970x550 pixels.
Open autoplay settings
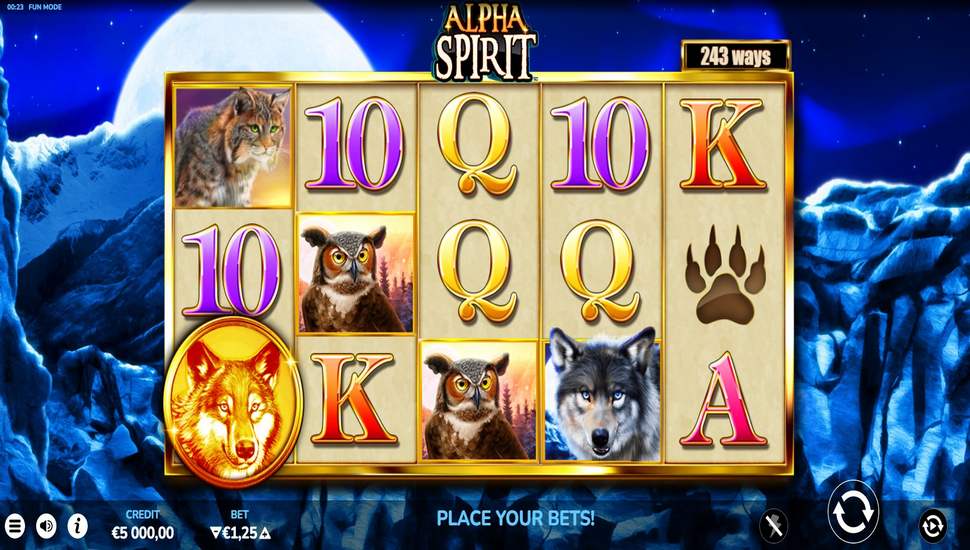pyautogui.click(x=933, y=525)
